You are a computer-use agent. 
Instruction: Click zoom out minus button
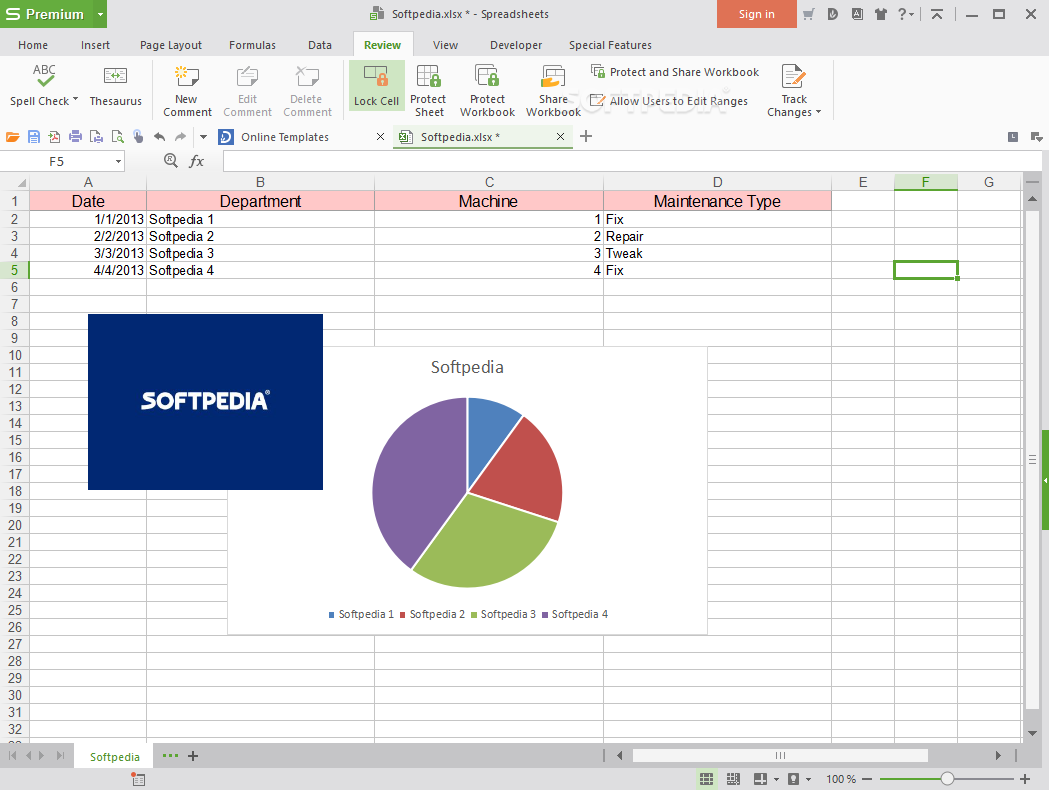tap(867, 779)
